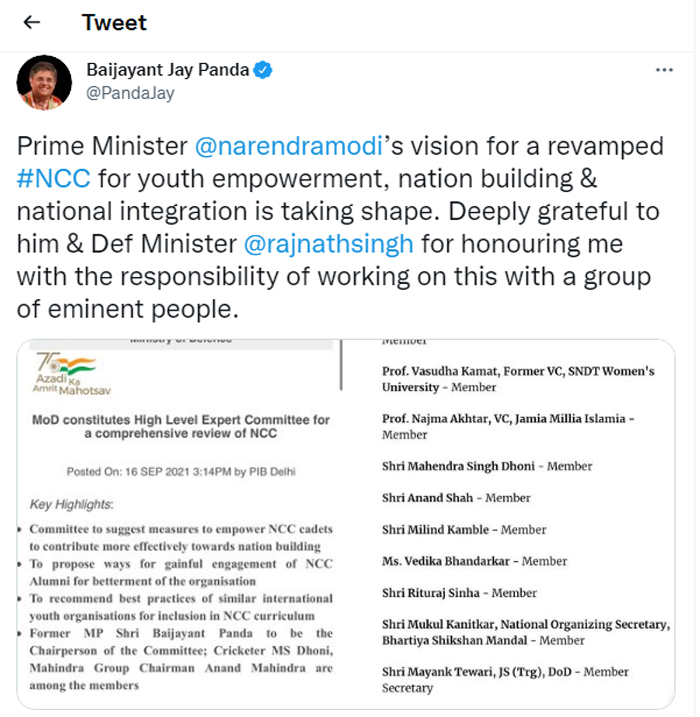This screenshot has height=717, width=700.
Task: Click the MoD constitutes High Level headline
Action: click(181, 427)
